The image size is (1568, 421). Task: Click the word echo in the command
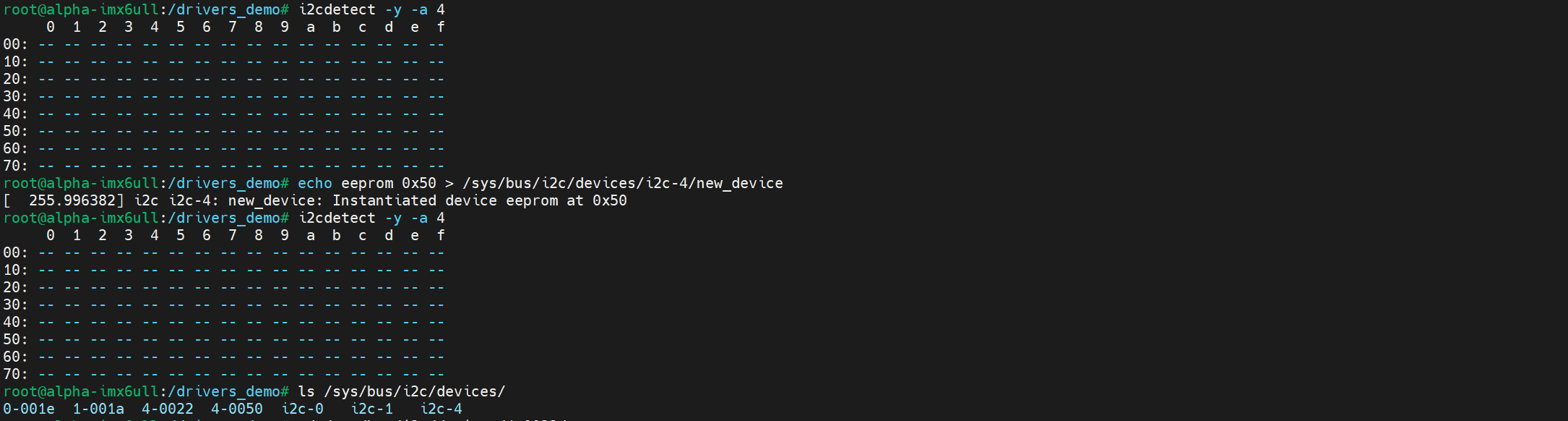[314, 184]
